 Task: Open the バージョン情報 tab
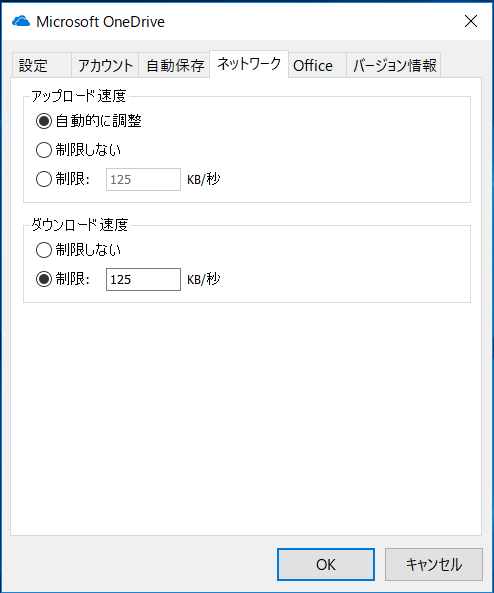point(394,65)
